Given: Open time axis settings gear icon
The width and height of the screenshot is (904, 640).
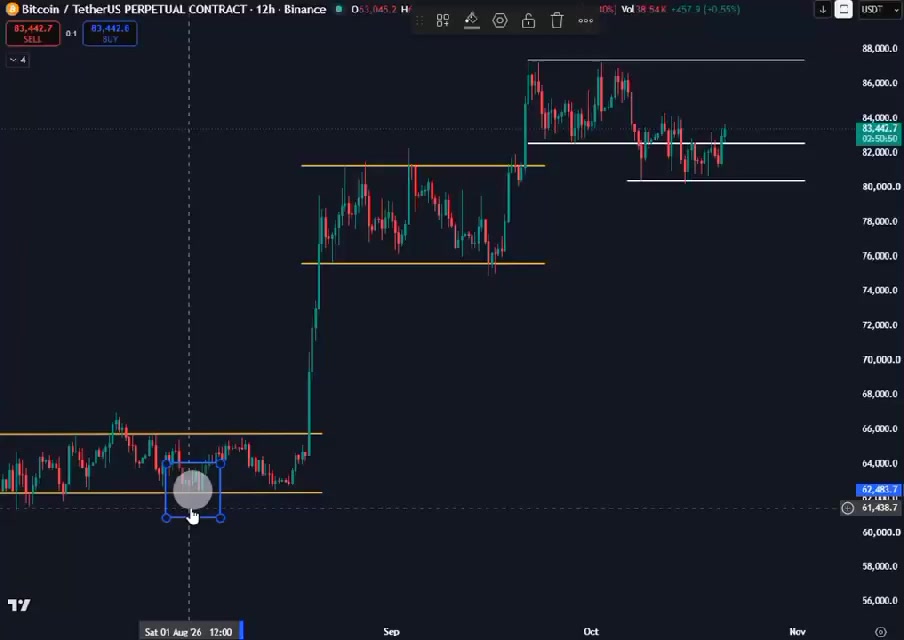Looking at the screenshot, I should coord(880,632).
